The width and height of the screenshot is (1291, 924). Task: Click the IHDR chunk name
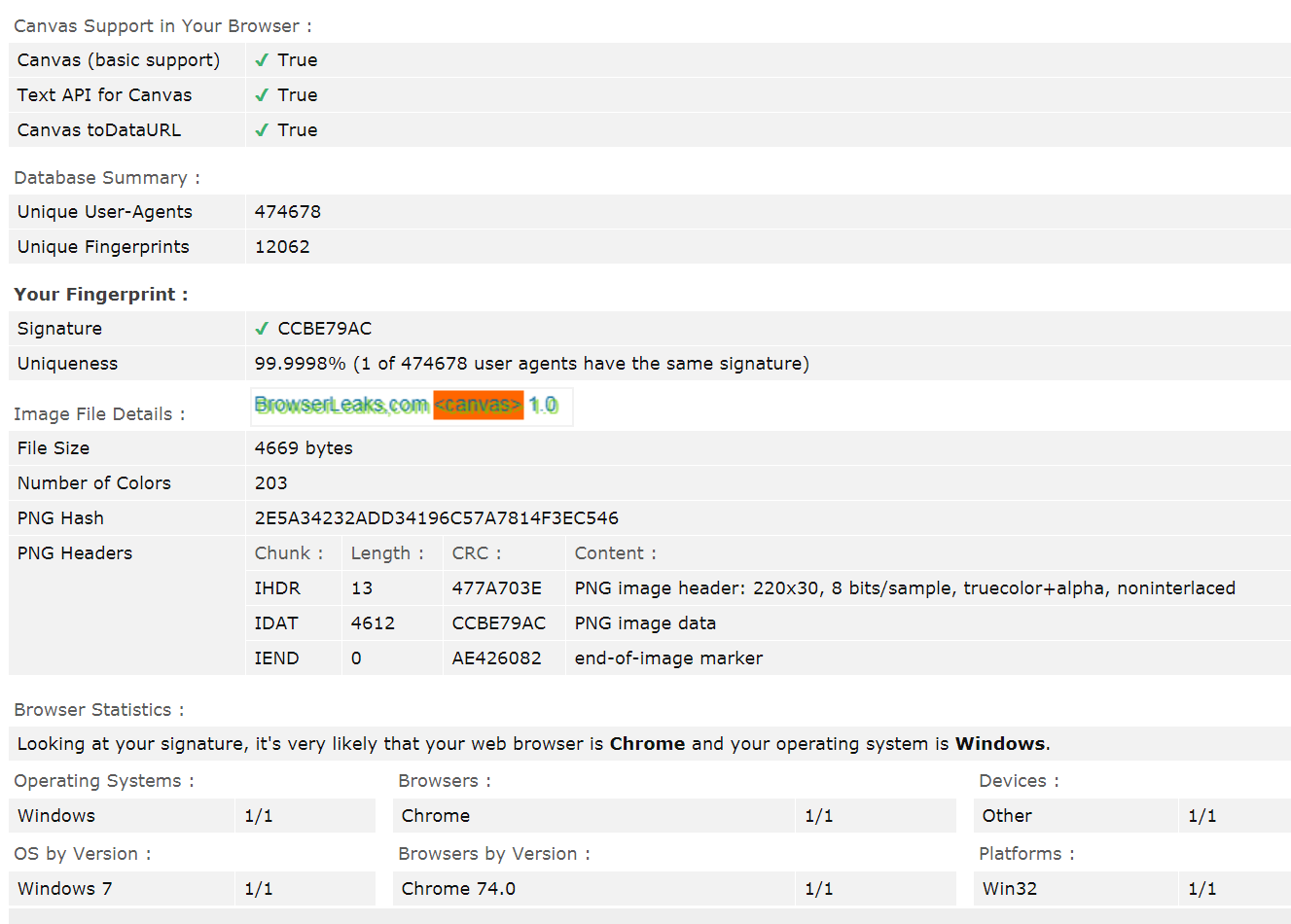pos(277,588)
